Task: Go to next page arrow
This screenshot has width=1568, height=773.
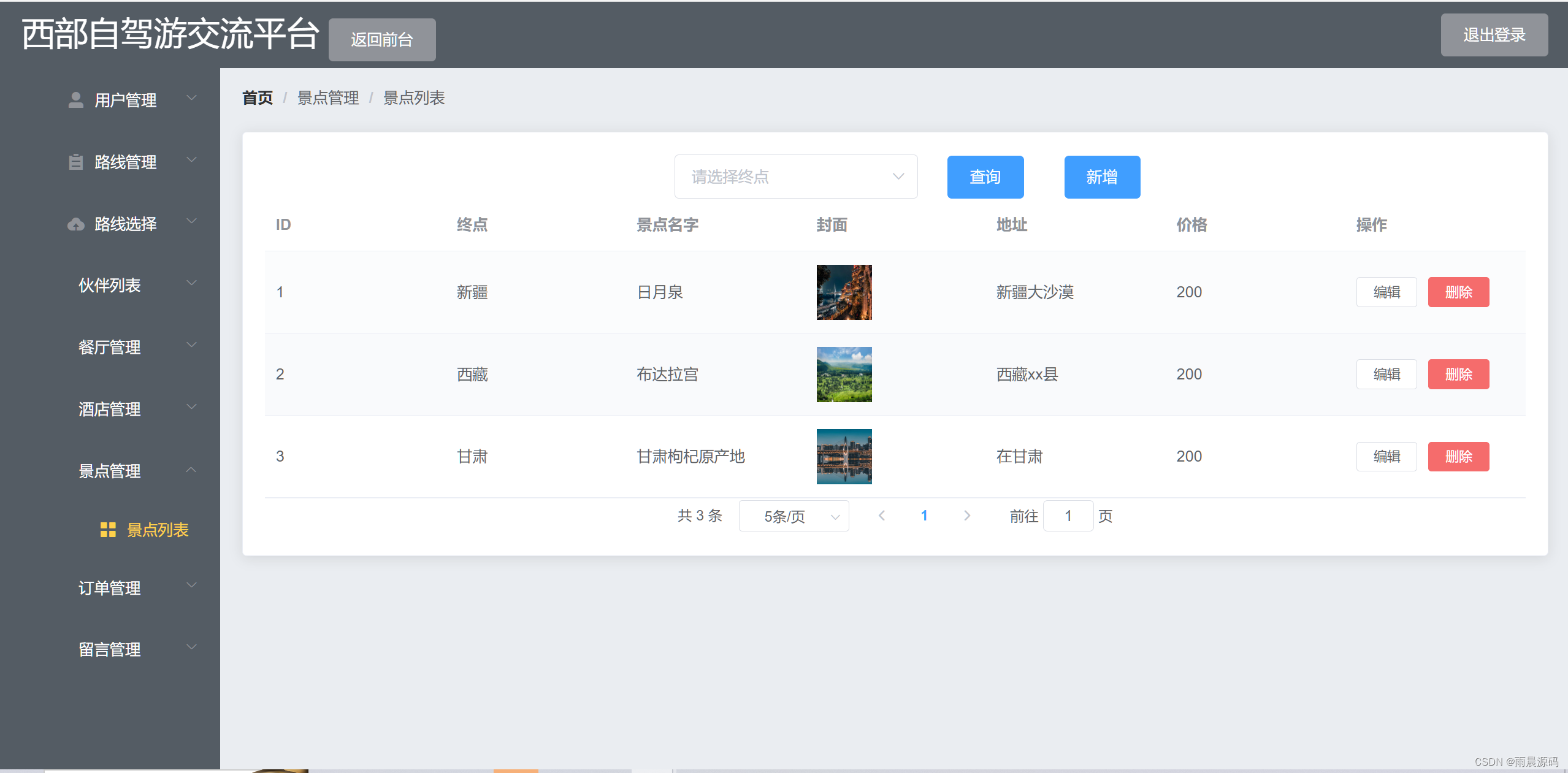Action: pyautogui.click(x=967, y=516)
